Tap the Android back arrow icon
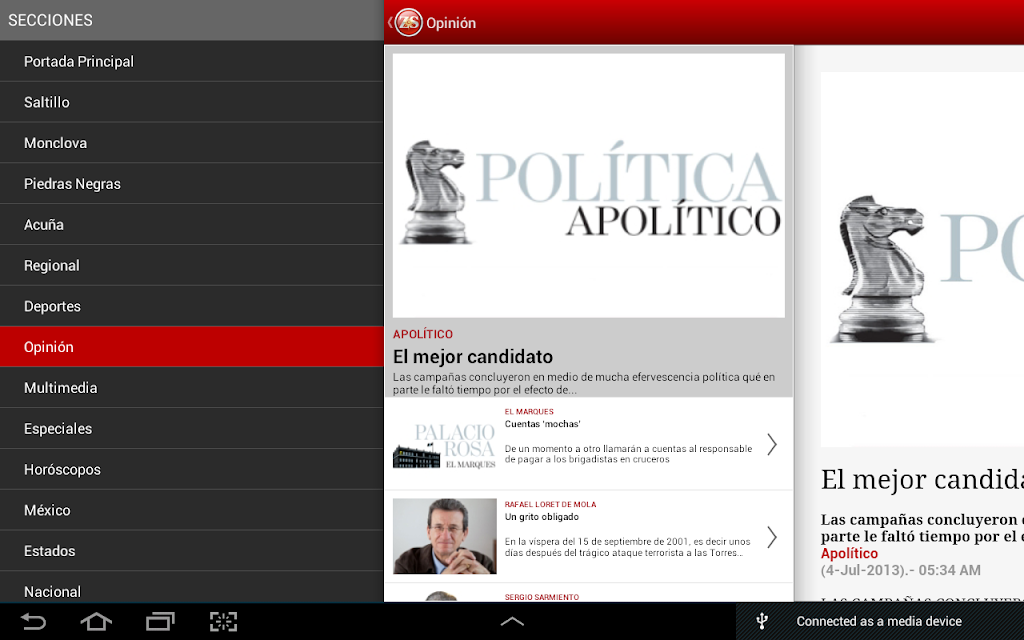 [x=33, y=621]
